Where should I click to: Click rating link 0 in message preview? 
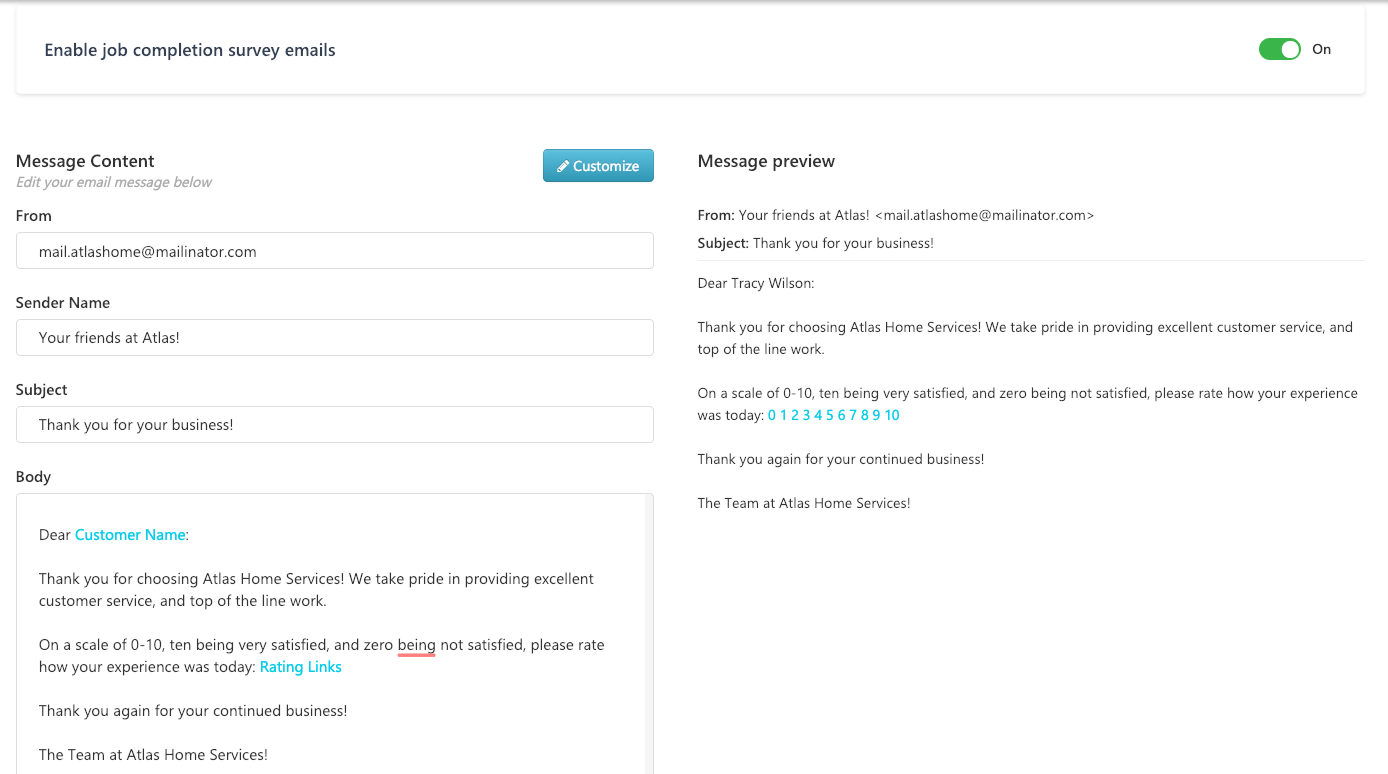[x=772, y=415]
